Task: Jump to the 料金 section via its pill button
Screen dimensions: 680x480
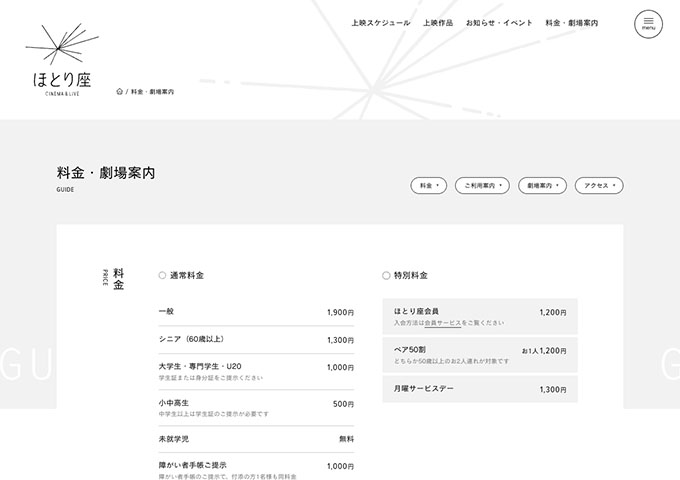Action: pos(428,186)
